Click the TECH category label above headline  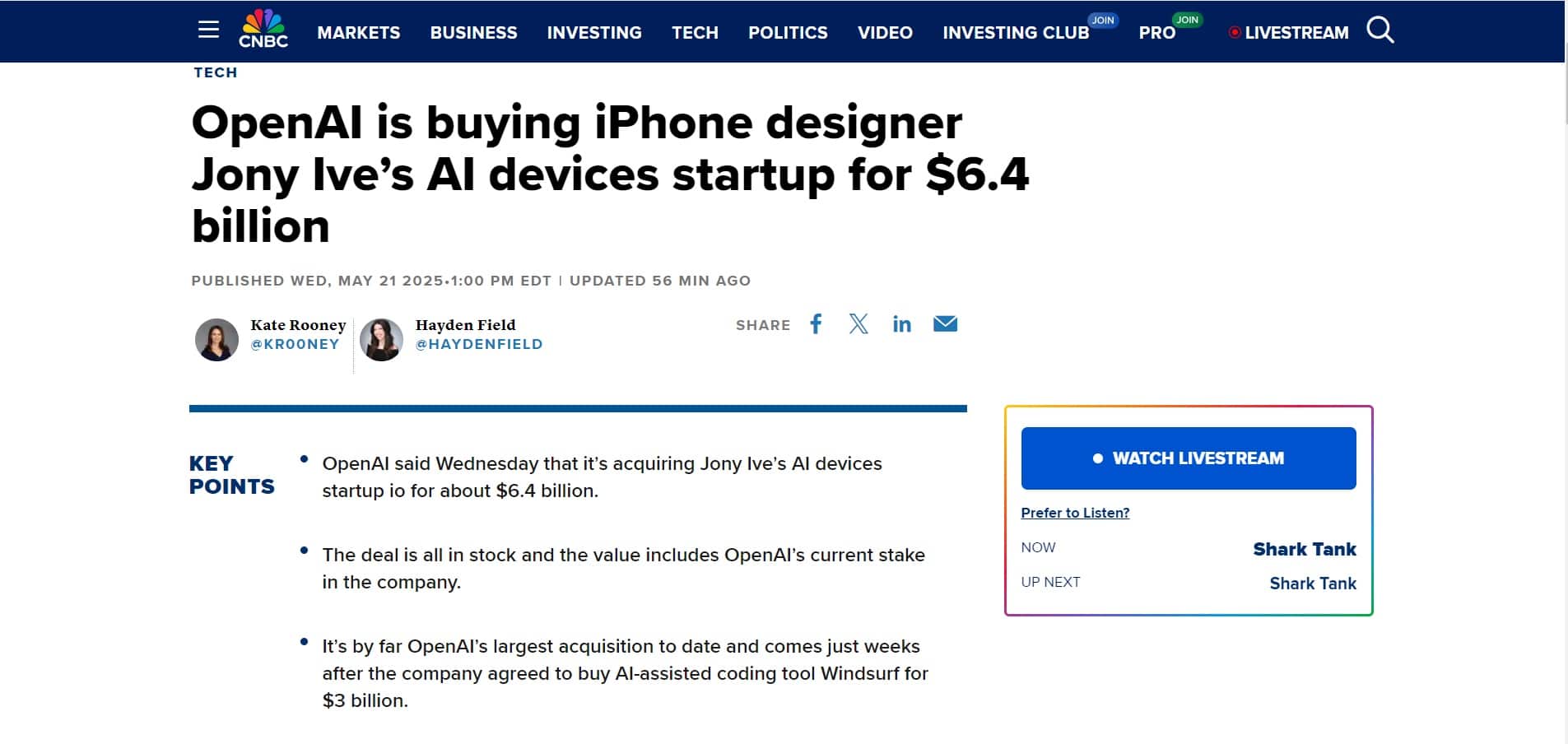pyautogui.click(x=216, y=72)
